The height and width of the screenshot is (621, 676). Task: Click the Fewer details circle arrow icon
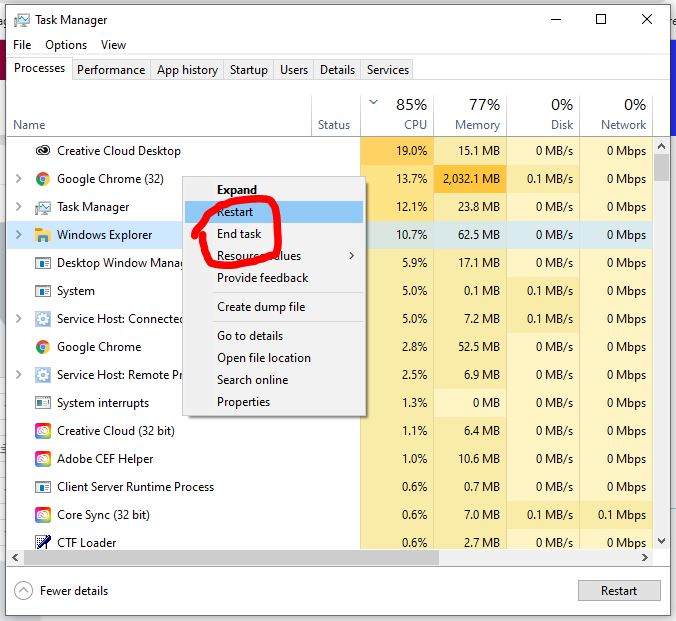click(23, 590)
